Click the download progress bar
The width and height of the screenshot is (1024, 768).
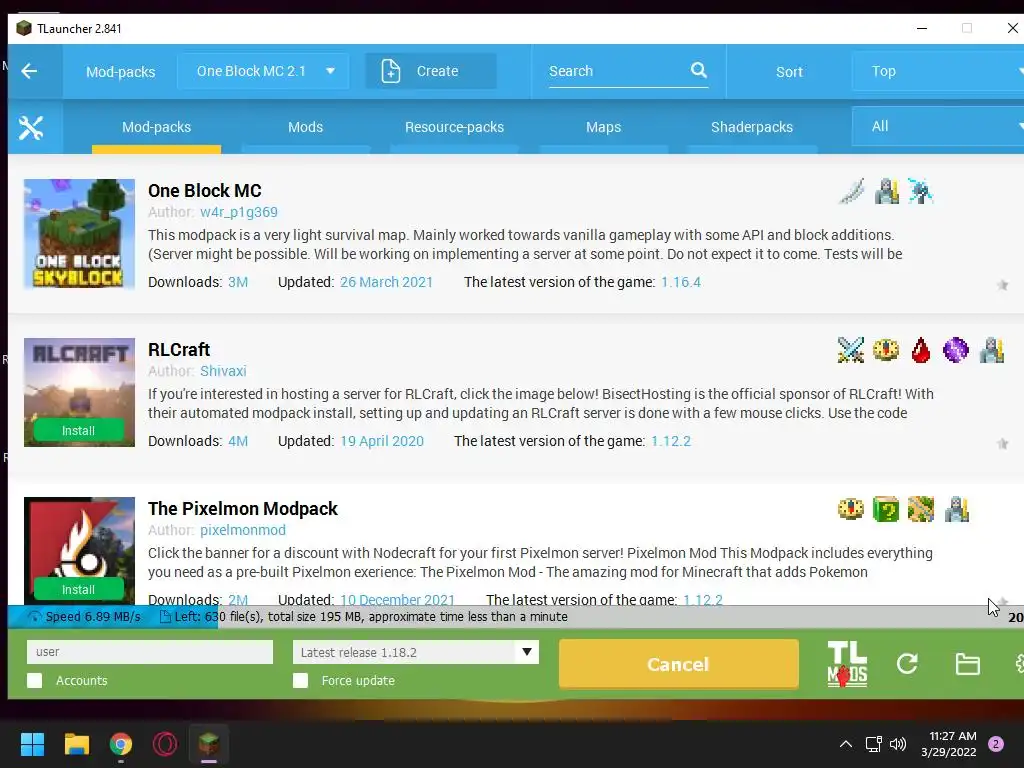(516, 616)
